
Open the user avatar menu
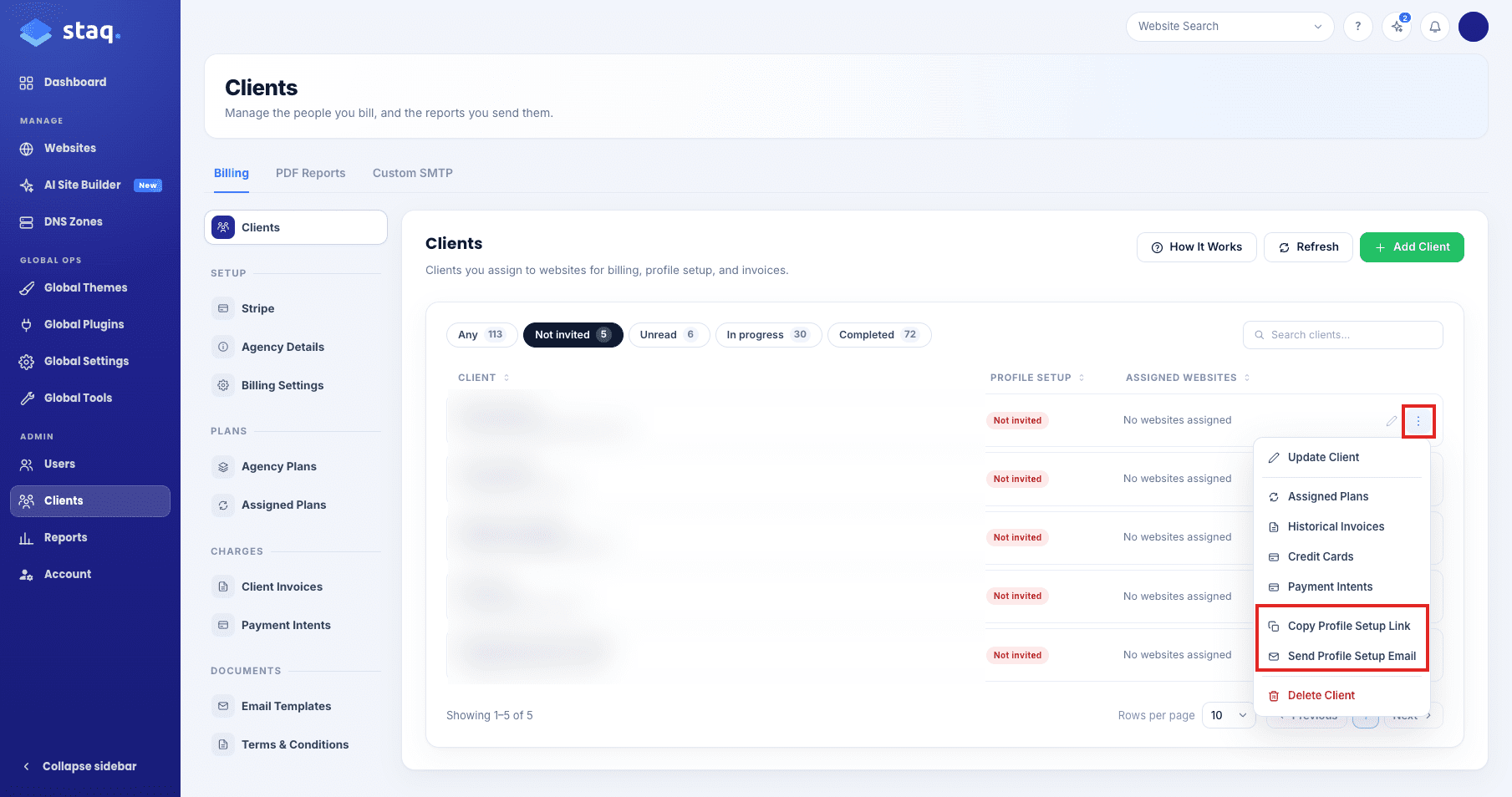point(1474,26)
